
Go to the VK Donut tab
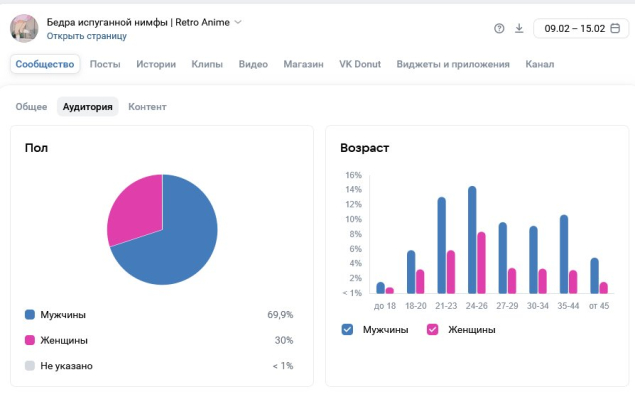[360, 64]
